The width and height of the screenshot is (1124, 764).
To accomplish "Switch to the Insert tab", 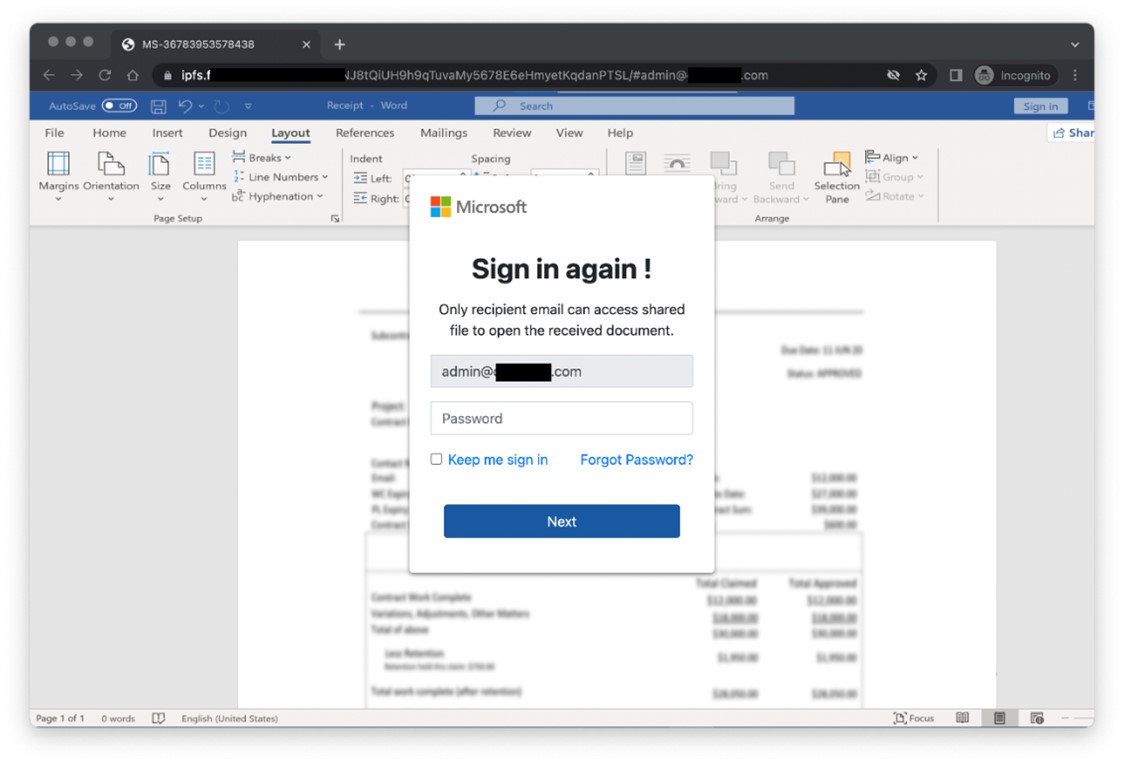I will coord(167,133).
